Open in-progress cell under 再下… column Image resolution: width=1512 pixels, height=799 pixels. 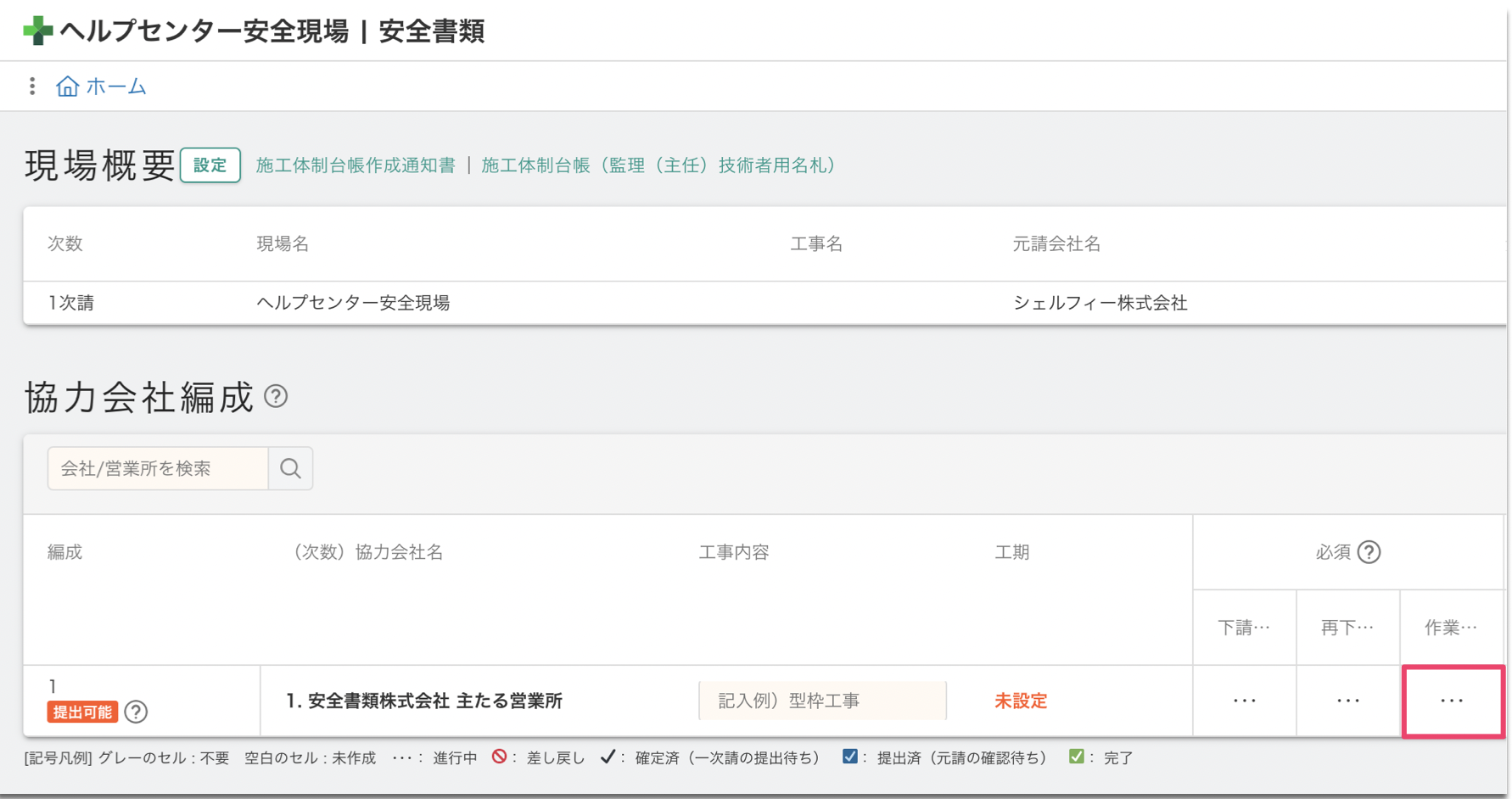coord(1347,701)
